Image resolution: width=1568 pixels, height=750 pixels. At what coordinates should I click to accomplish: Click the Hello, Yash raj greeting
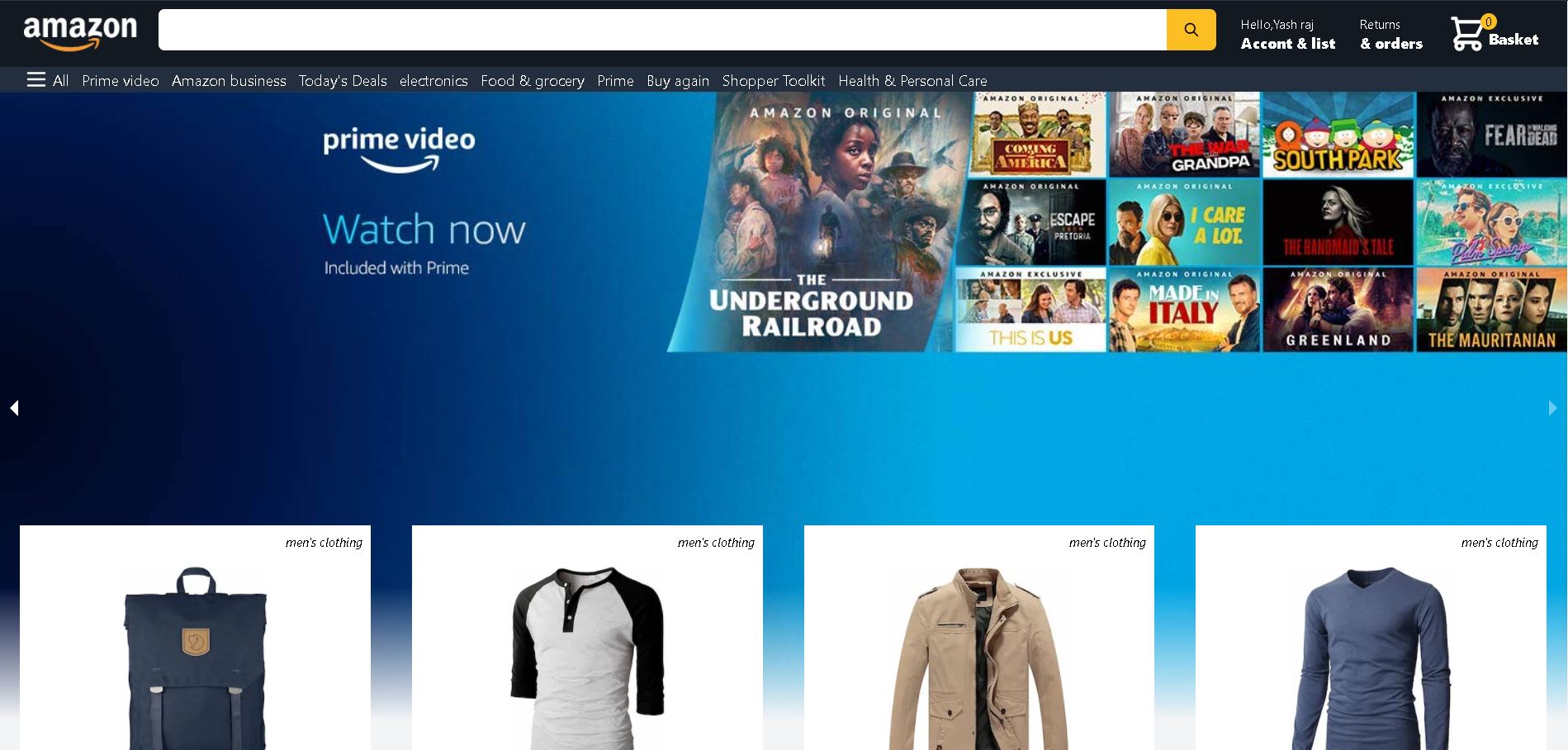[x=1277, y=25]
